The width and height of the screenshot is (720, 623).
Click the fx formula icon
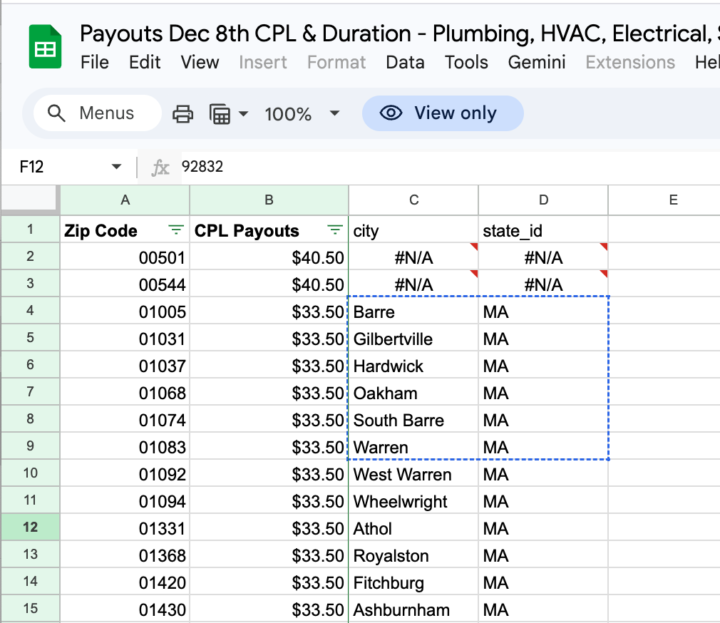160,167
